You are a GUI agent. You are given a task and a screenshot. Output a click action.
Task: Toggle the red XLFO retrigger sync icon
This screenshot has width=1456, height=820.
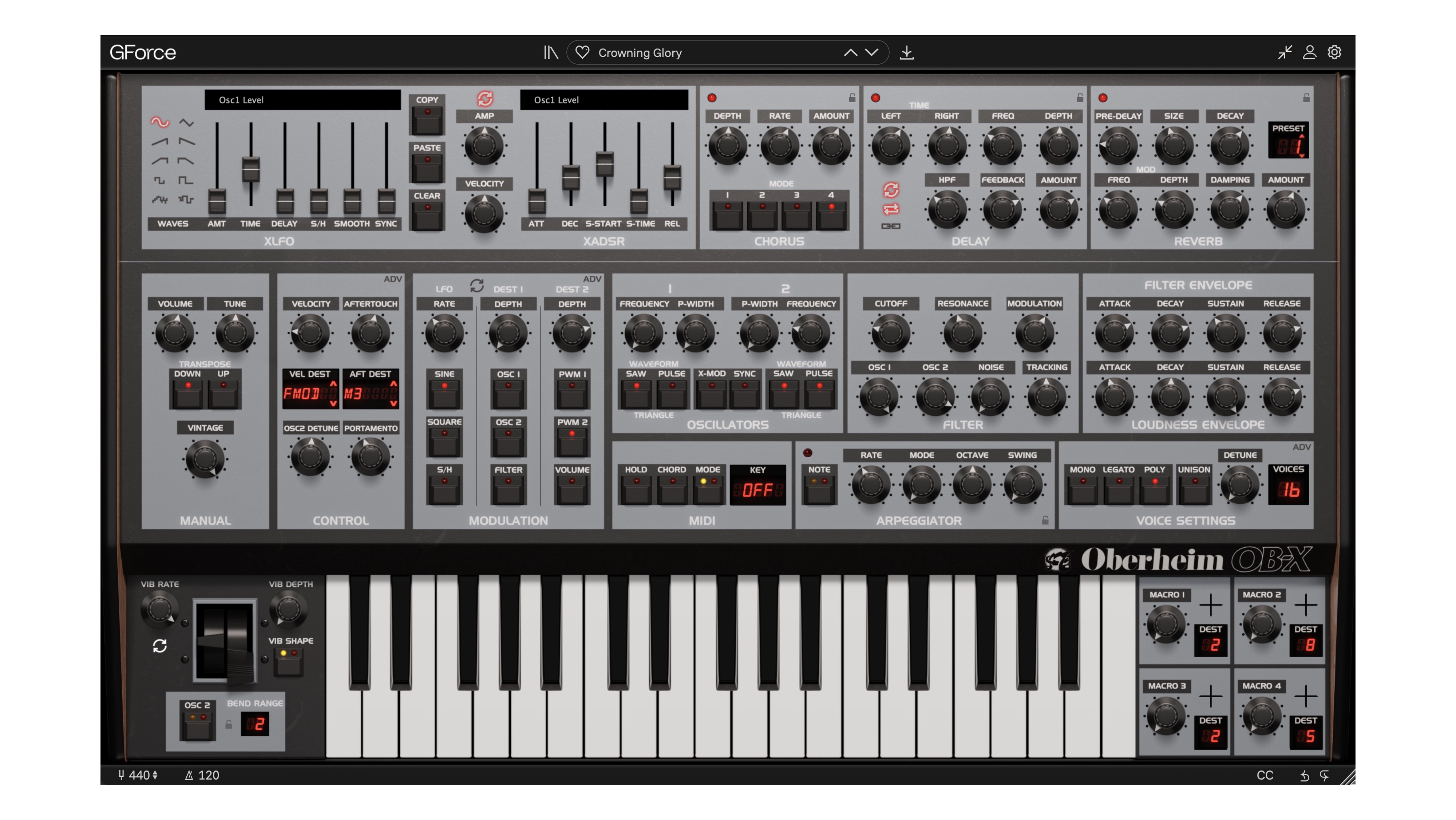click(x=485, y=99)
